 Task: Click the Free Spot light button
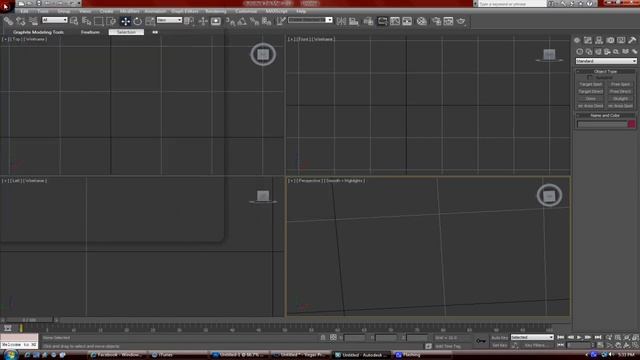(620, 84)
